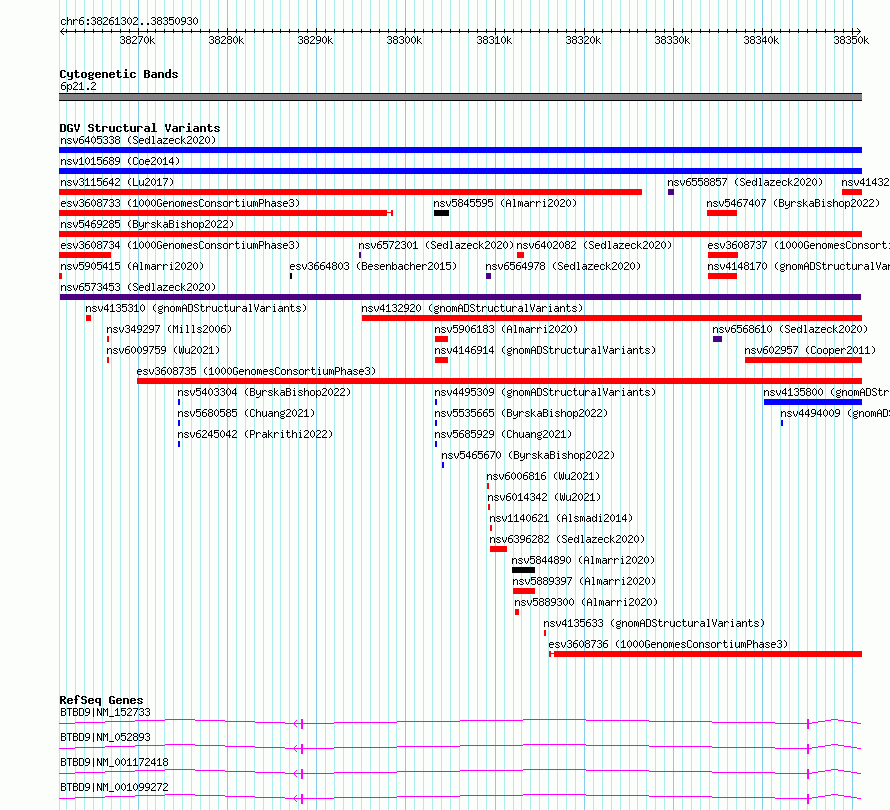Click nsv349297 (Mills2006) label
The width and height of the screenshot is (890, 810).
click(169, 329)
